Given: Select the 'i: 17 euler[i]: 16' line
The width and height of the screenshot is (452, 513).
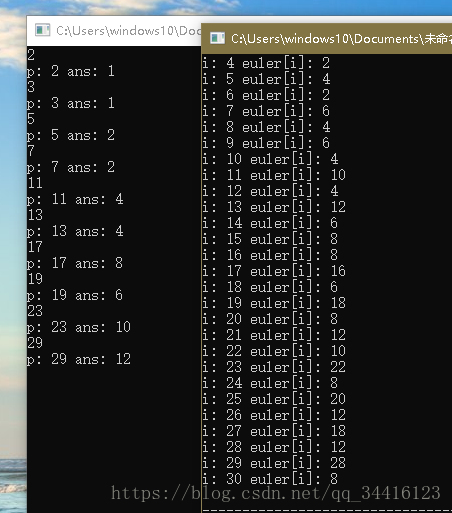Looking at the screenshot, I should point(274,271).
